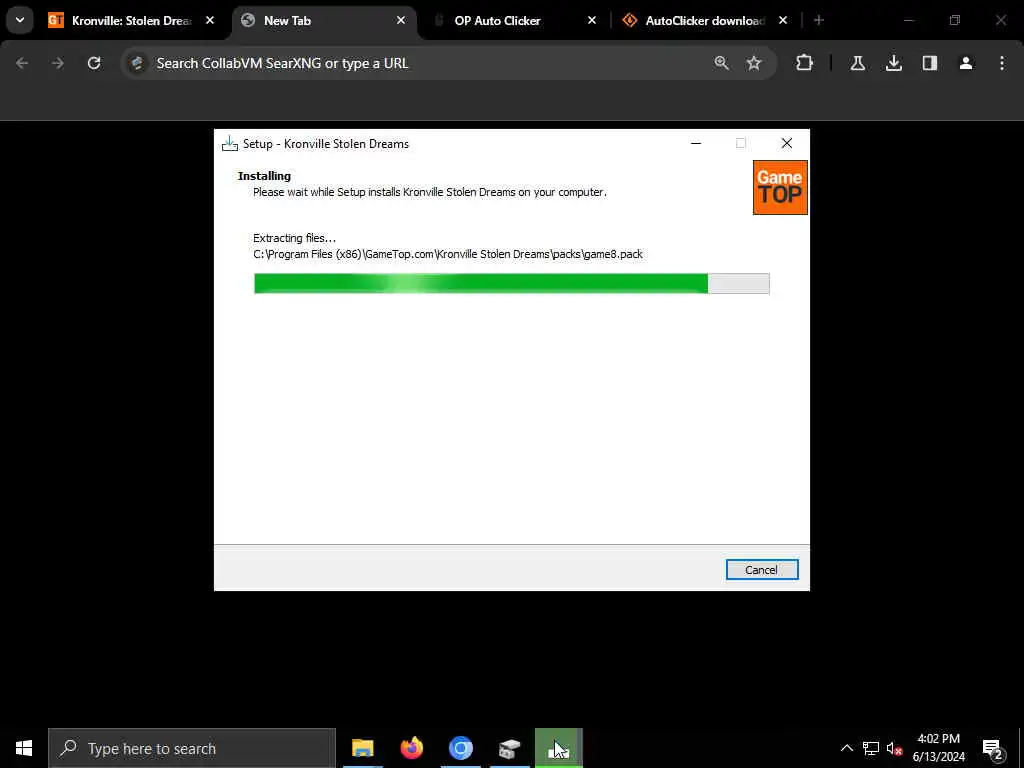Open the Windows Start menu
This screenshot has height=768, width=1024.
click(24, 748)
